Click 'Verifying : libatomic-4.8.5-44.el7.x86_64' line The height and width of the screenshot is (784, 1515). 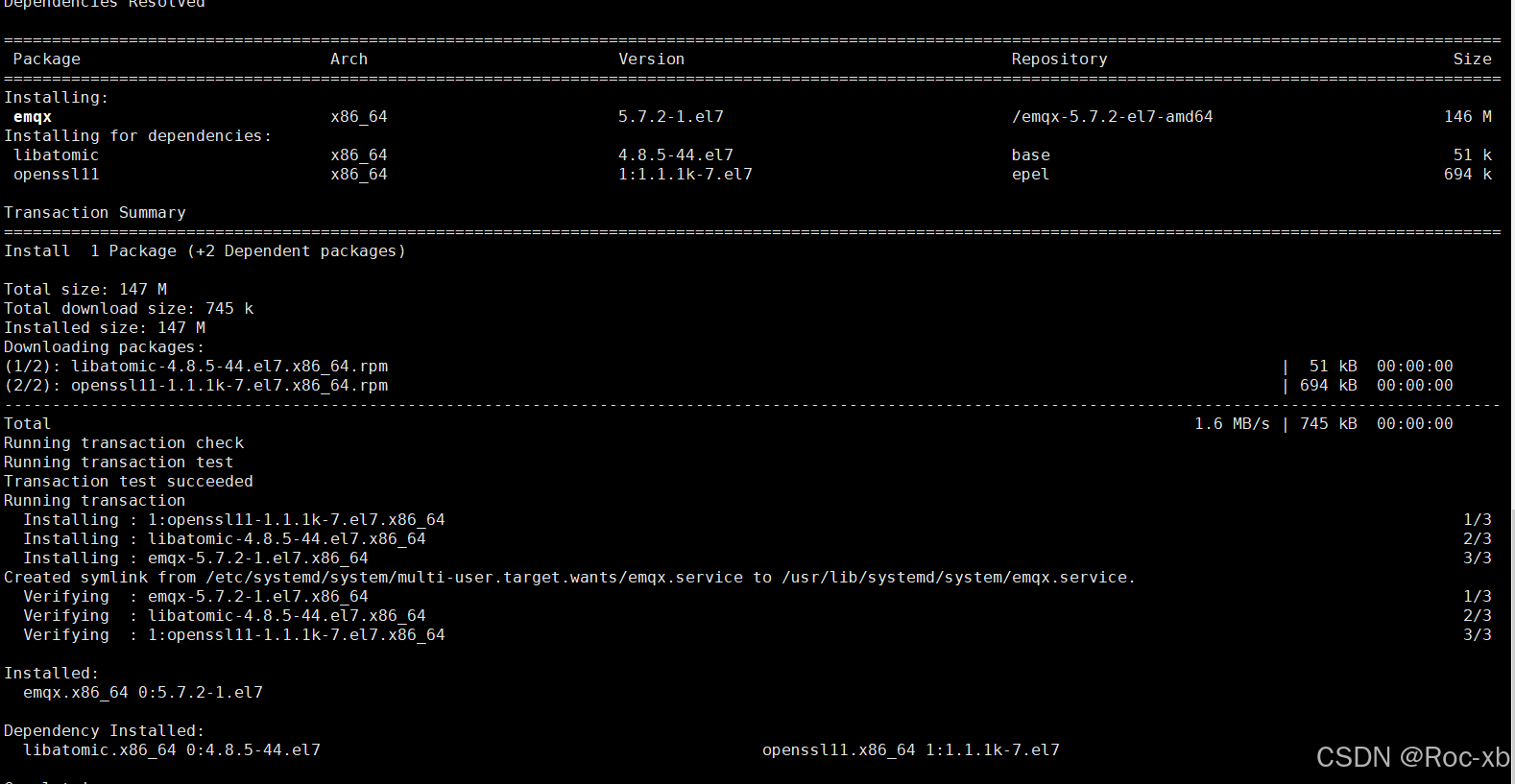pyautogui.click(x=225, y=616)
